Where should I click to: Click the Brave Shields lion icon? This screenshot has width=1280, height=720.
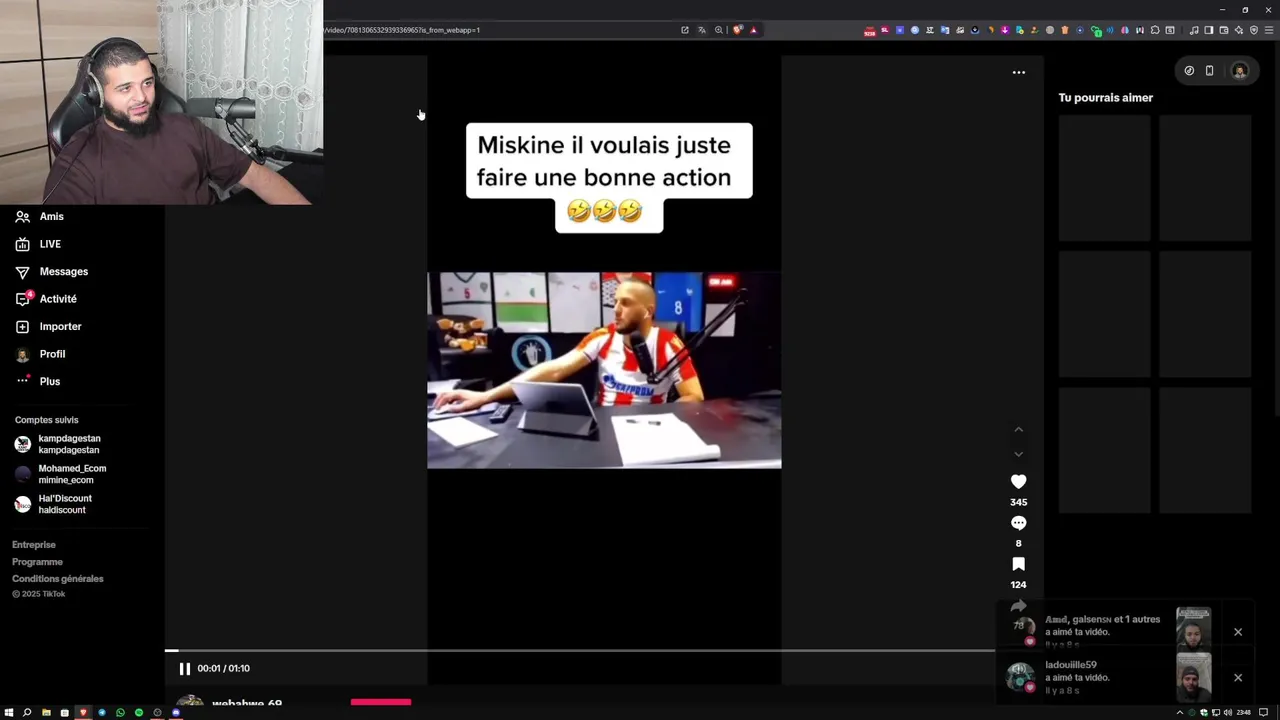[738, 30]
